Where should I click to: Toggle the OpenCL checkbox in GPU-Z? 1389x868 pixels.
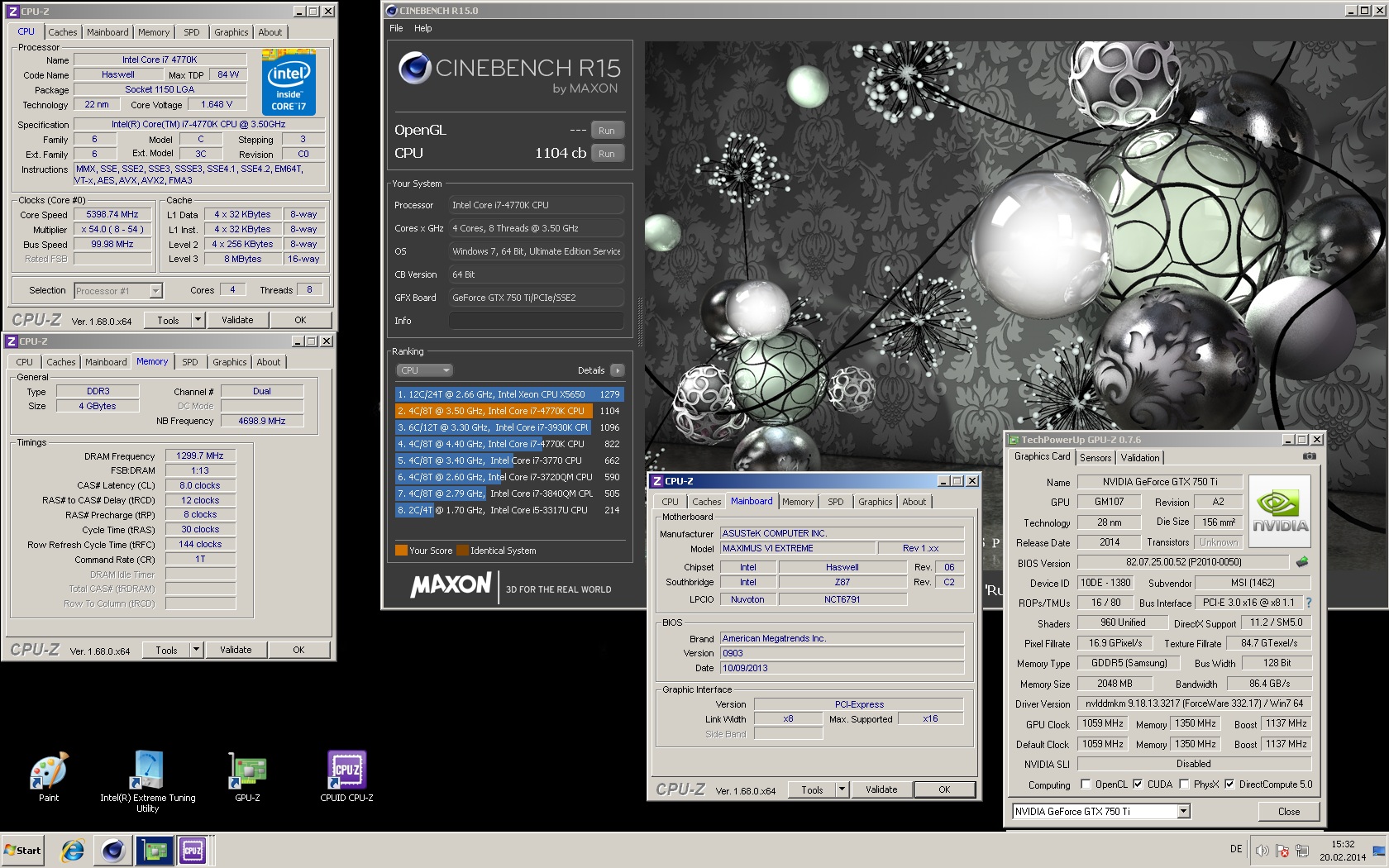click(1086, 785)
